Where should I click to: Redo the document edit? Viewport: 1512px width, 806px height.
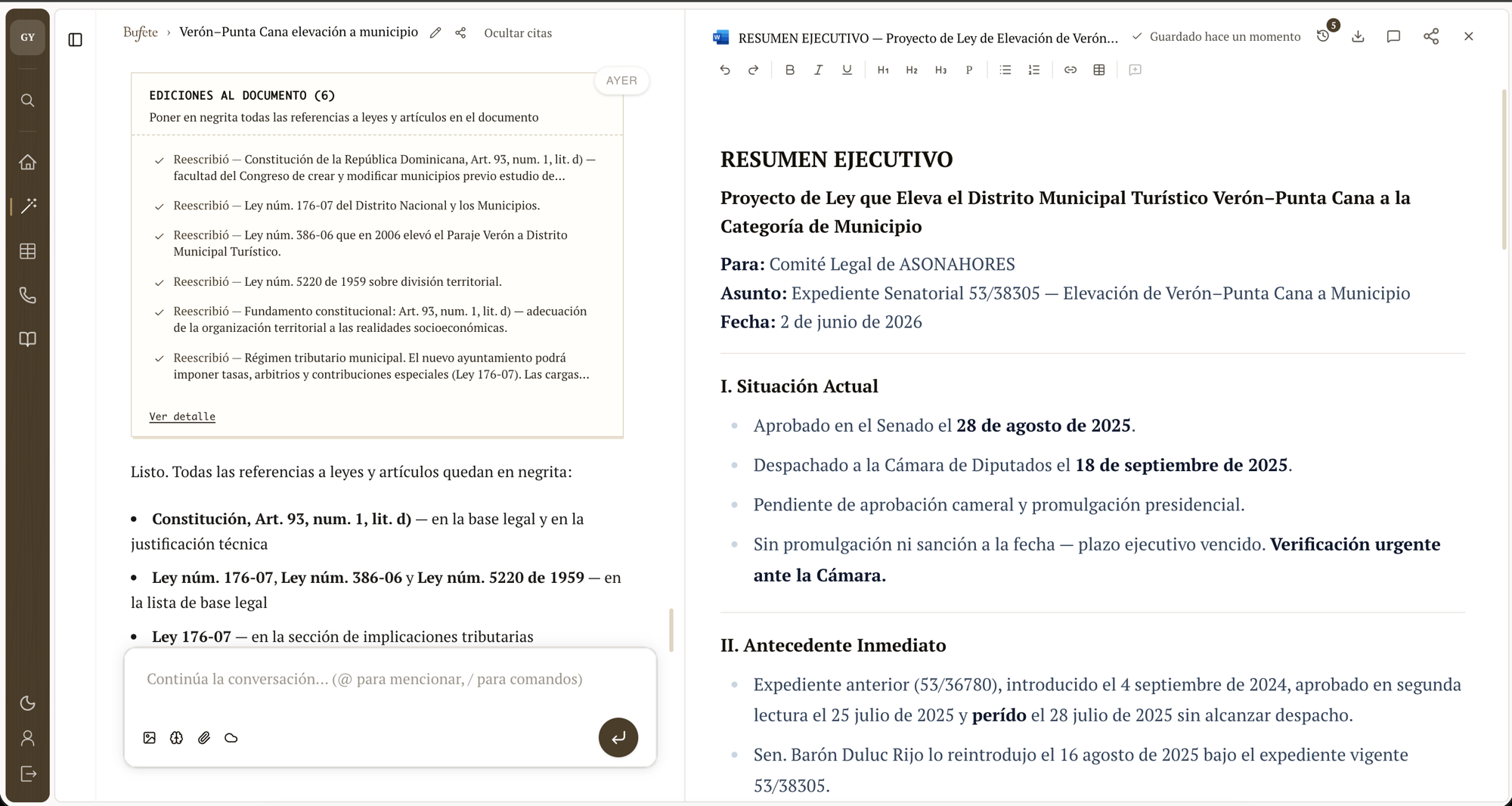click(x=754, y=70)
